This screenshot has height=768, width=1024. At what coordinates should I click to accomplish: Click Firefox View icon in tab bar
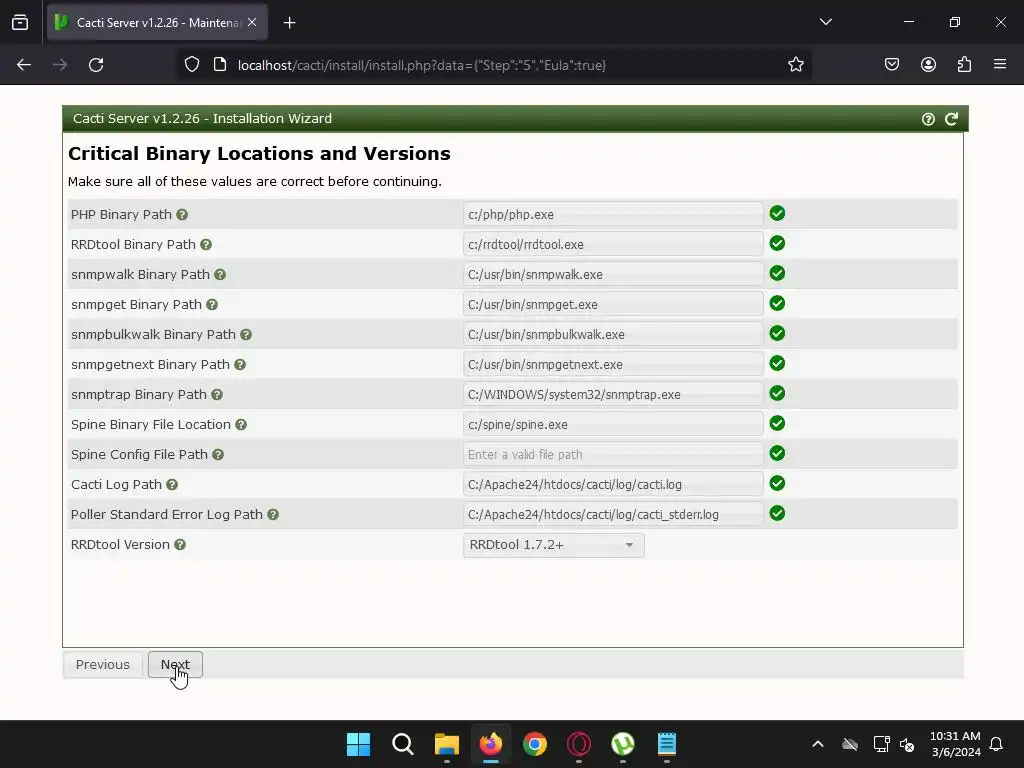pos(20,23)
